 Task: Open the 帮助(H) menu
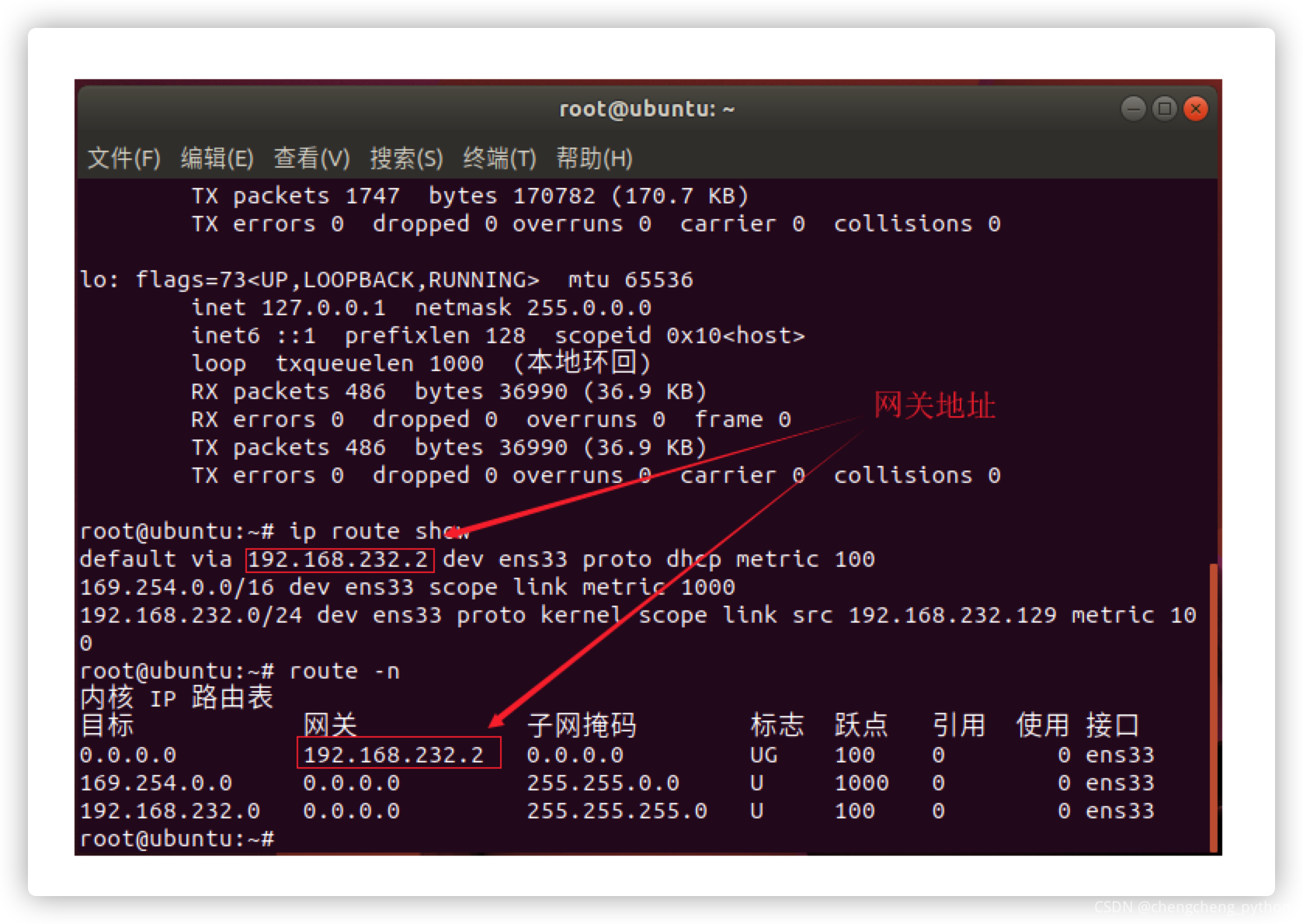click(x=593, y=158)
